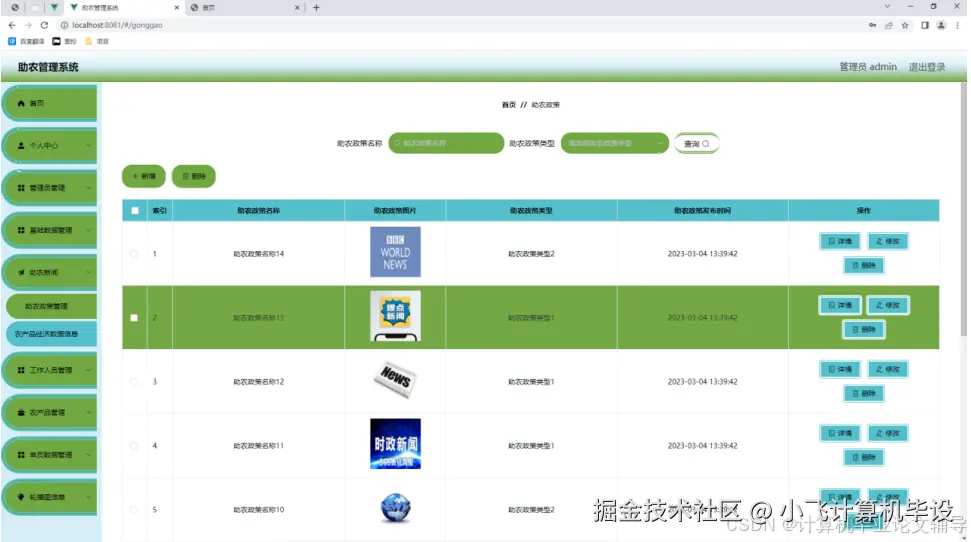The height and width of the screenshot is (542, 971).
Task: Click the 个人中心 person icon in sidebar
Action: coord(21,146)
